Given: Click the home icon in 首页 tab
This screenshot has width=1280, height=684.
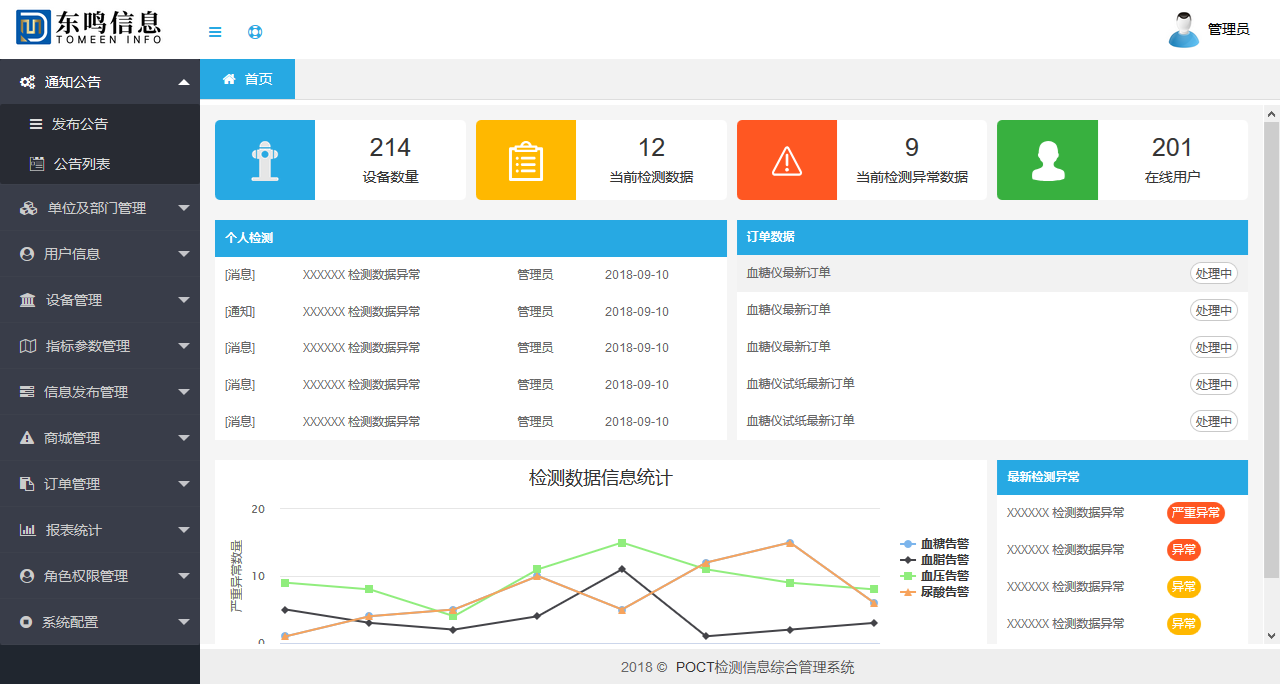Looking at the screenshot, I should [x=229, y=79].
